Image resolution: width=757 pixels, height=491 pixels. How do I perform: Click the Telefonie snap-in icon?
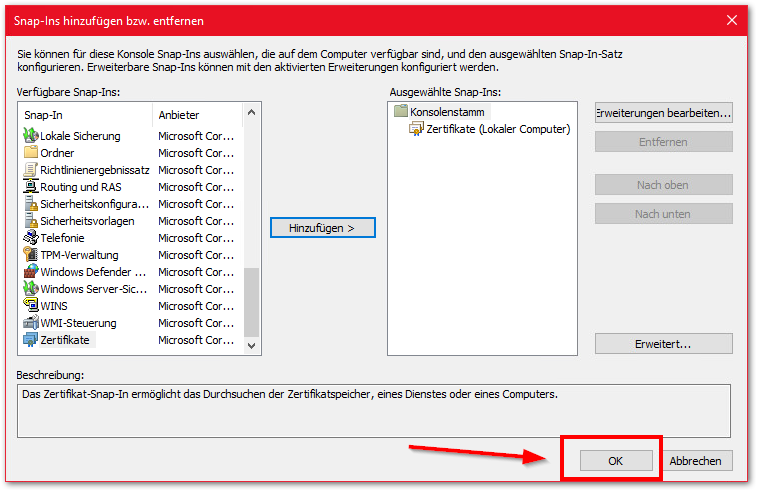[30, 238]
